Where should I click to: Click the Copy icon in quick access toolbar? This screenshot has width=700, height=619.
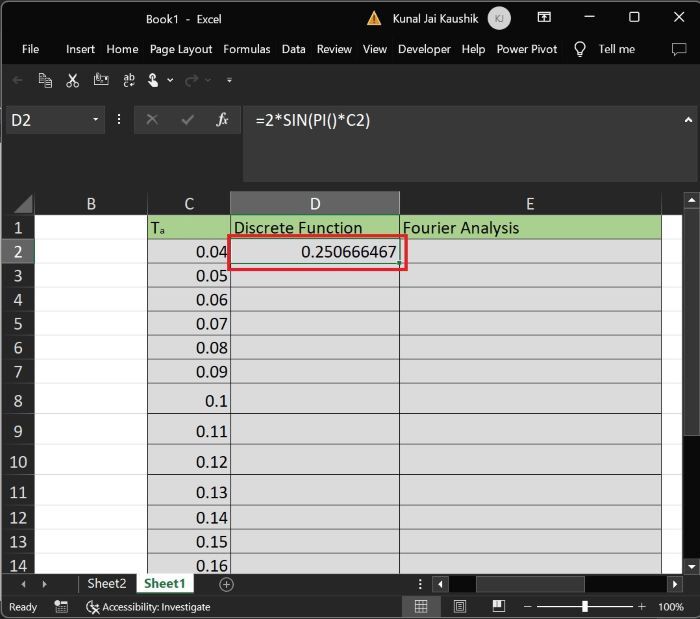pos(45,80)
